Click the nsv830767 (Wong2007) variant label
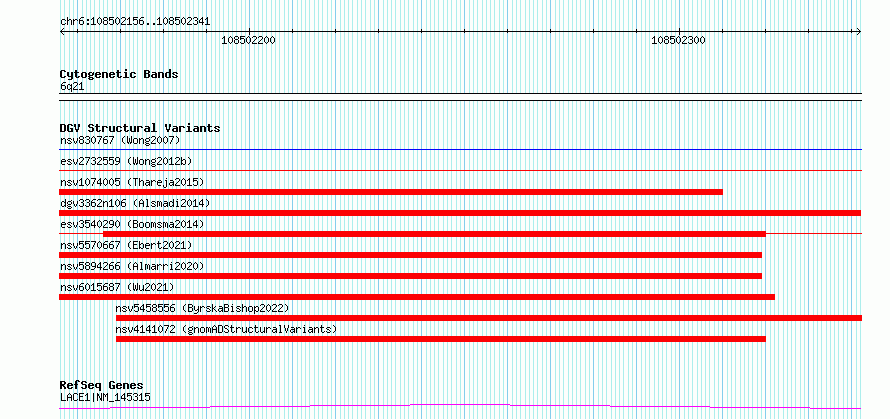 (x=120, y=140)
